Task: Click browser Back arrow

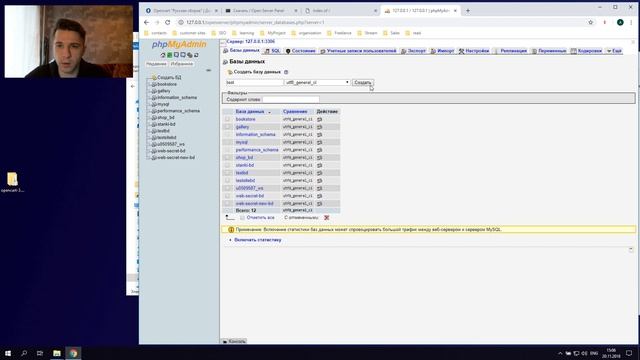Action: 147,22
